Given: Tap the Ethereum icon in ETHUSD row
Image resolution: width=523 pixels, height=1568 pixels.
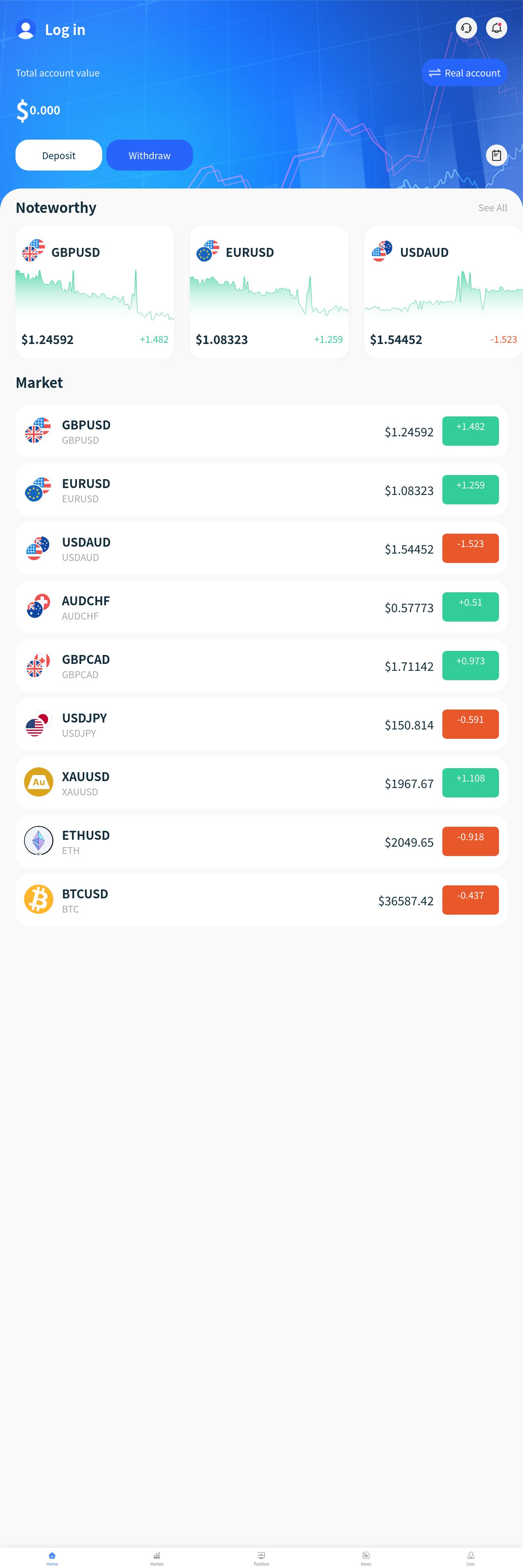Looking at the screenshot, I should click(38, 841).
